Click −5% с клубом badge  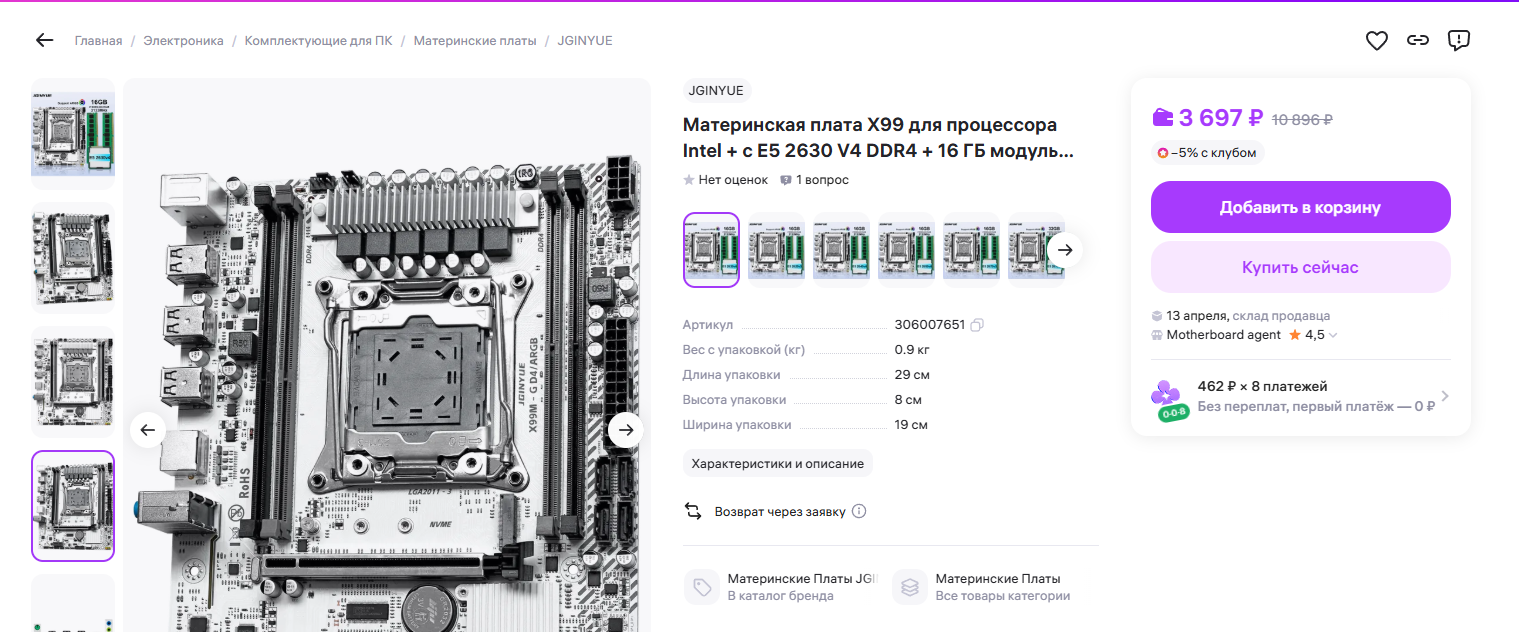[1208, 153]
